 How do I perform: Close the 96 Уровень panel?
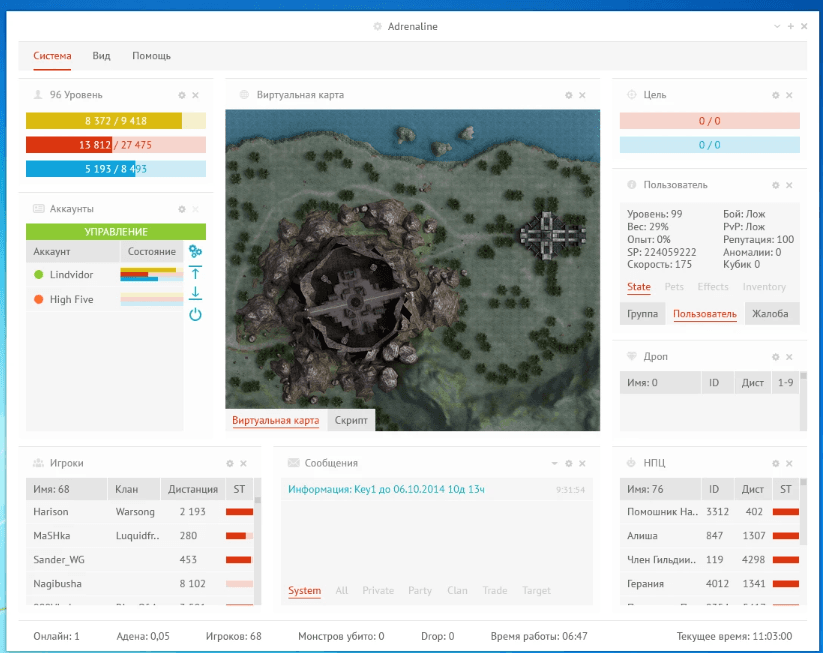(x=195, y=95)
